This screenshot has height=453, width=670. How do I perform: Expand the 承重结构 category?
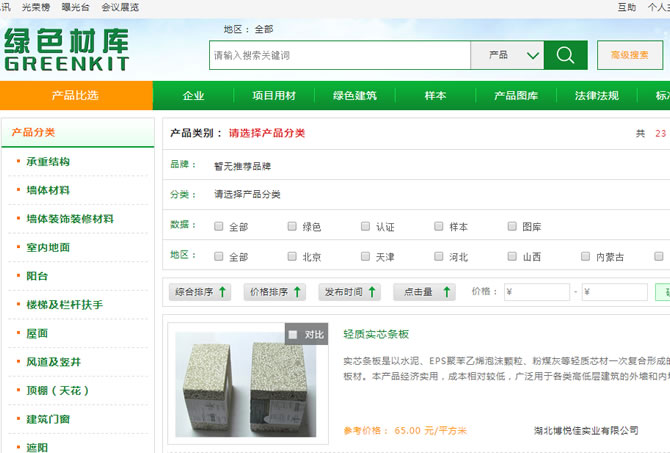pos(48,161)
